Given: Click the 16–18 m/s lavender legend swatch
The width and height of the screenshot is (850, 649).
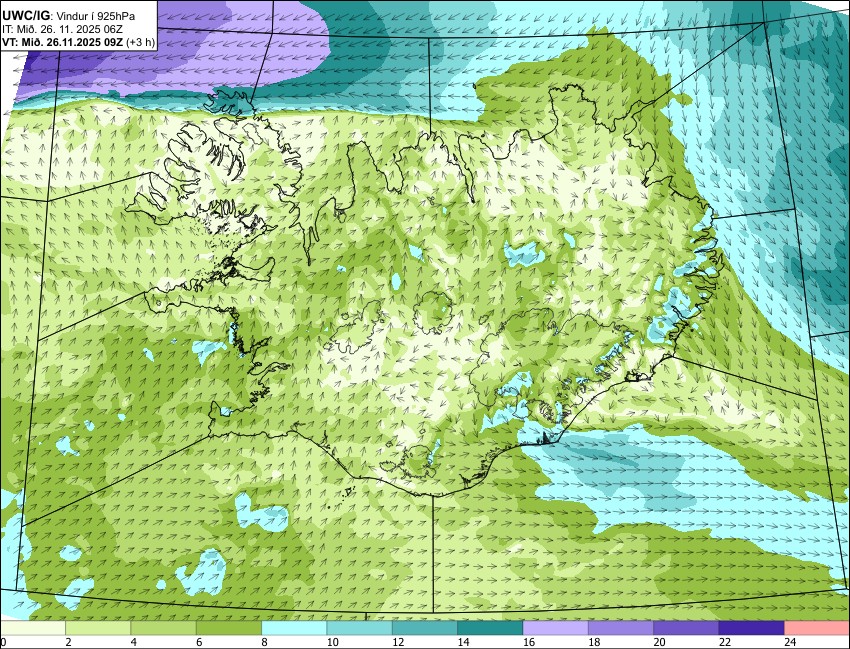Looking at the screenshot, I should [556, 628].
